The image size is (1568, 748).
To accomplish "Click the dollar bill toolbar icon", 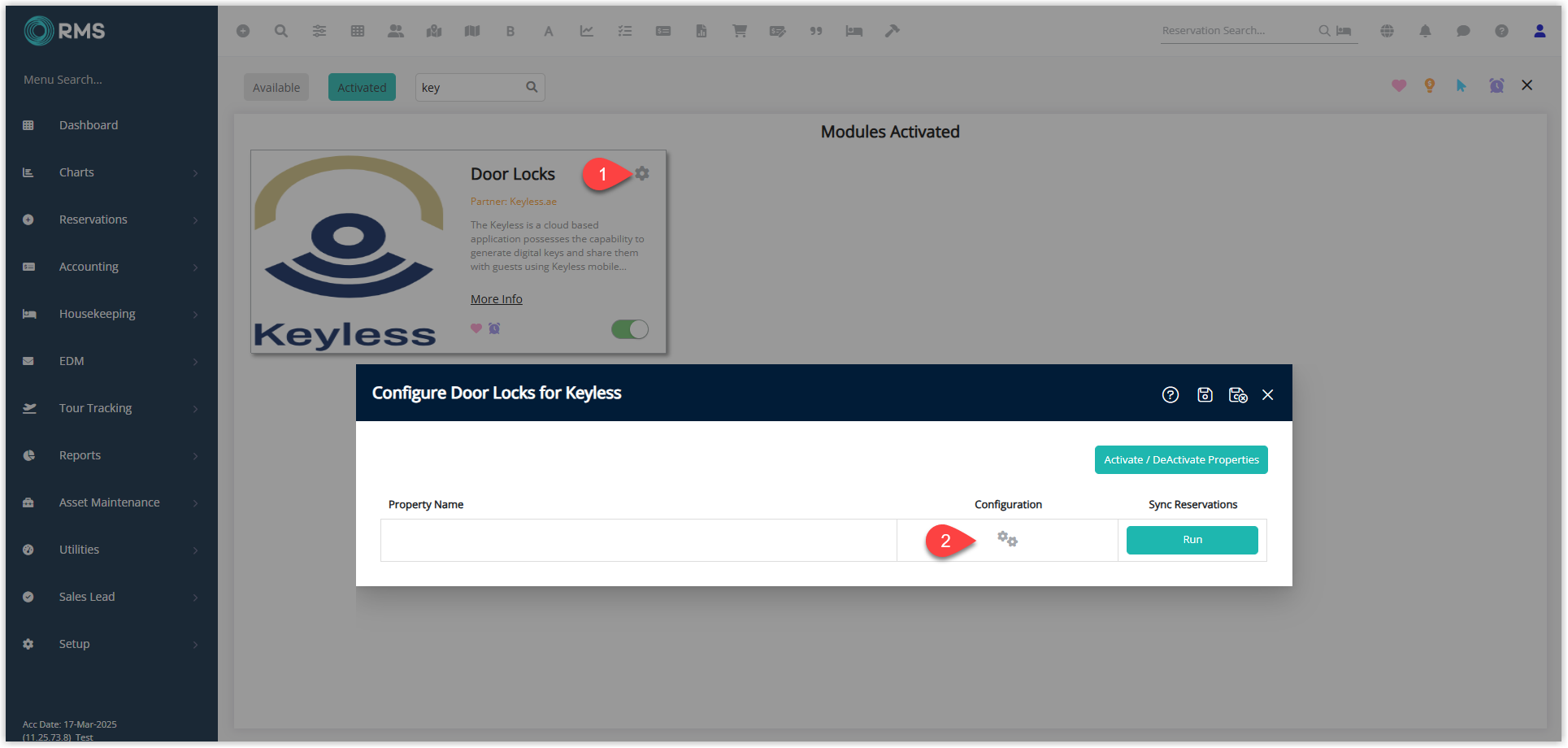I will (x=663, y=31).
